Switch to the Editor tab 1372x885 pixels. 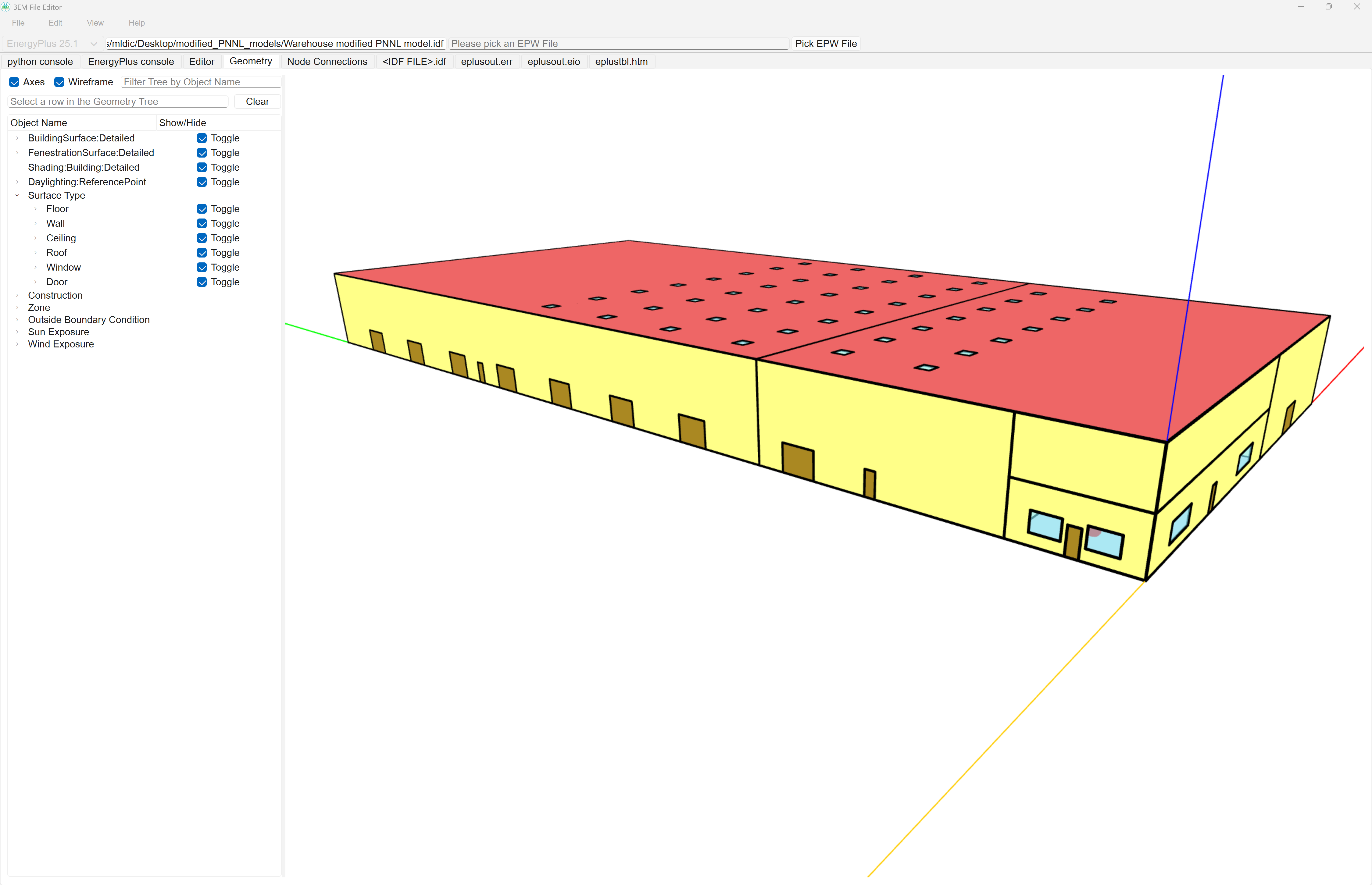(202, 62)
